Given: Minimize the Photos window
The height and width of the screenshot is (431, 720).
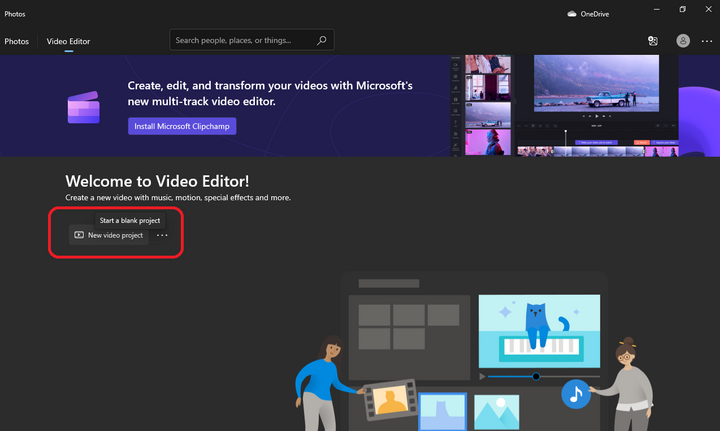Looking at the screenshot, I should pyautogui.click(x=657, y=9).
